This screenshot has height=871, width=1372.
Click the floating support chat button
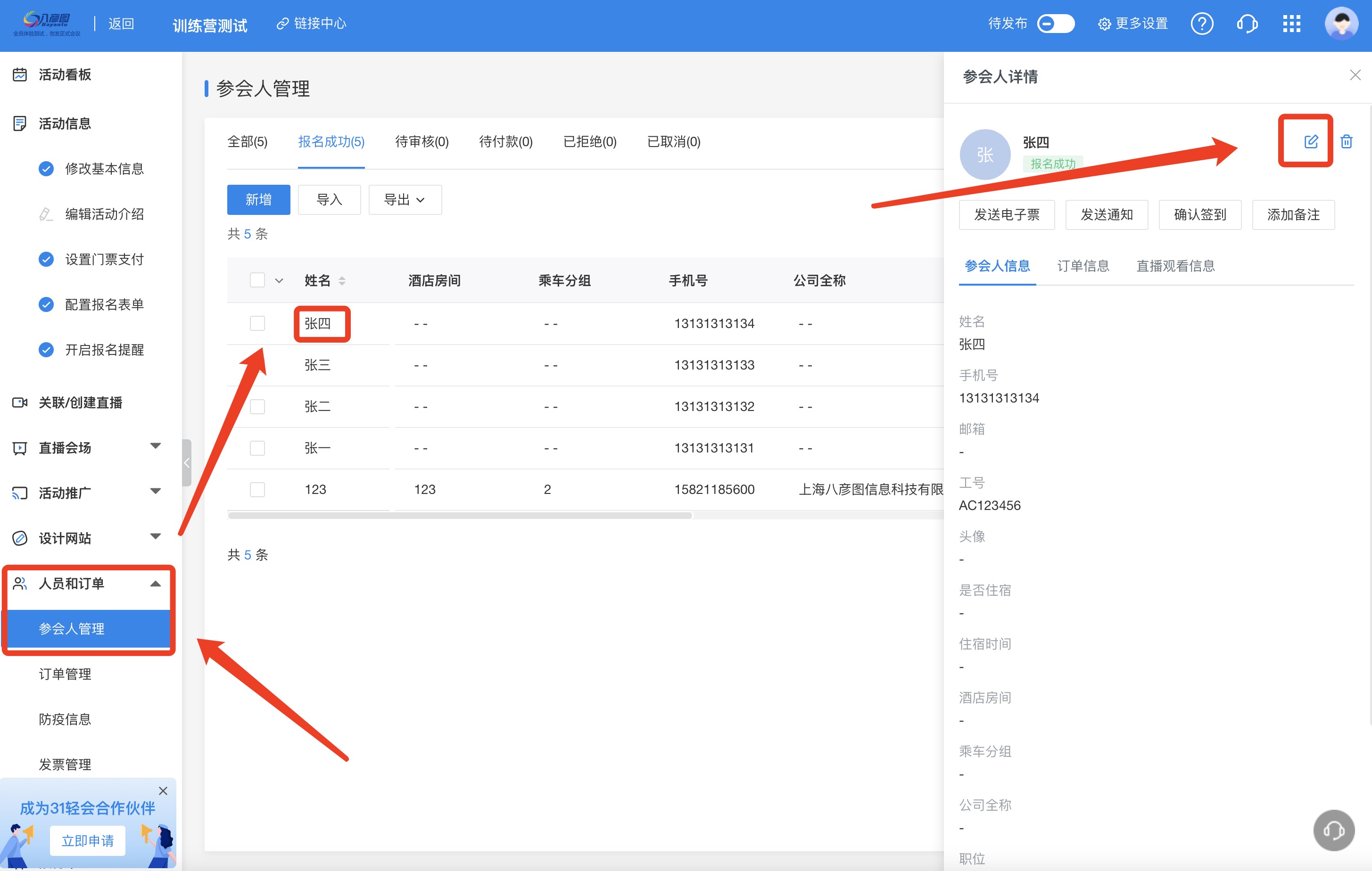pos(1333,830)
